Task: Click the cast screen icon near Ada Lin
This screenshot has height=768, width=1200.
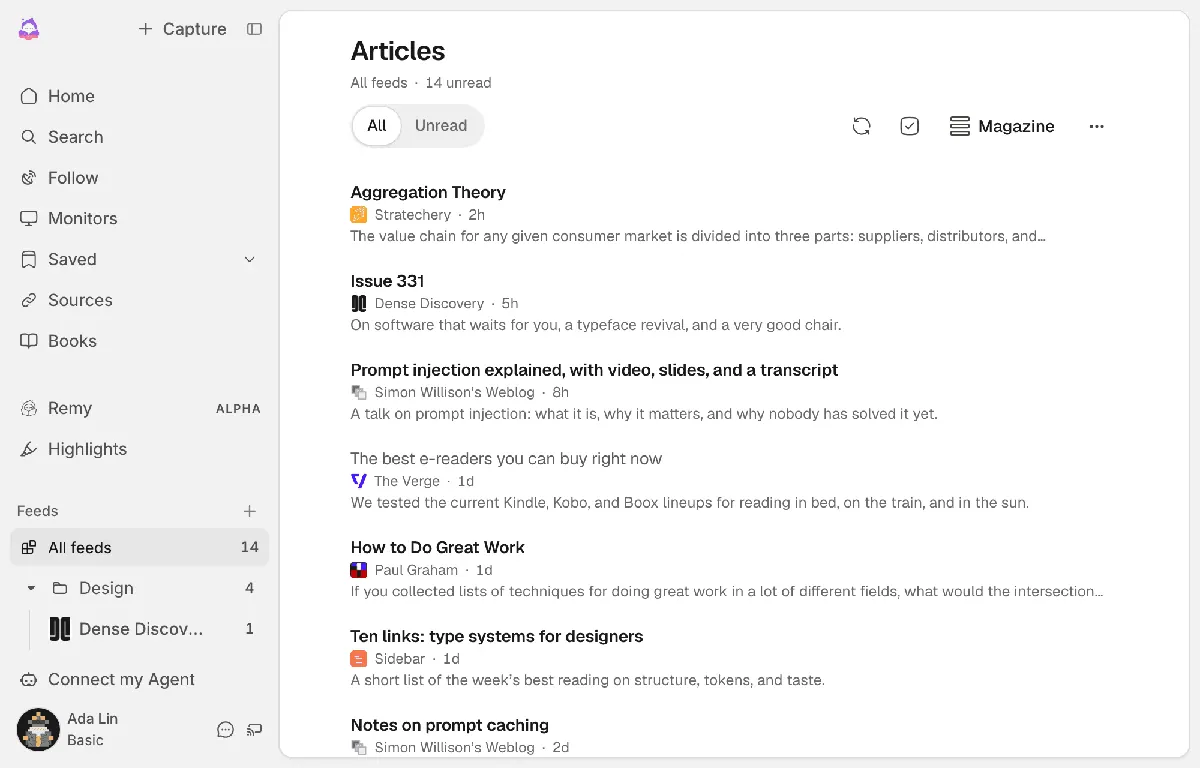Action: coord(254,730)
